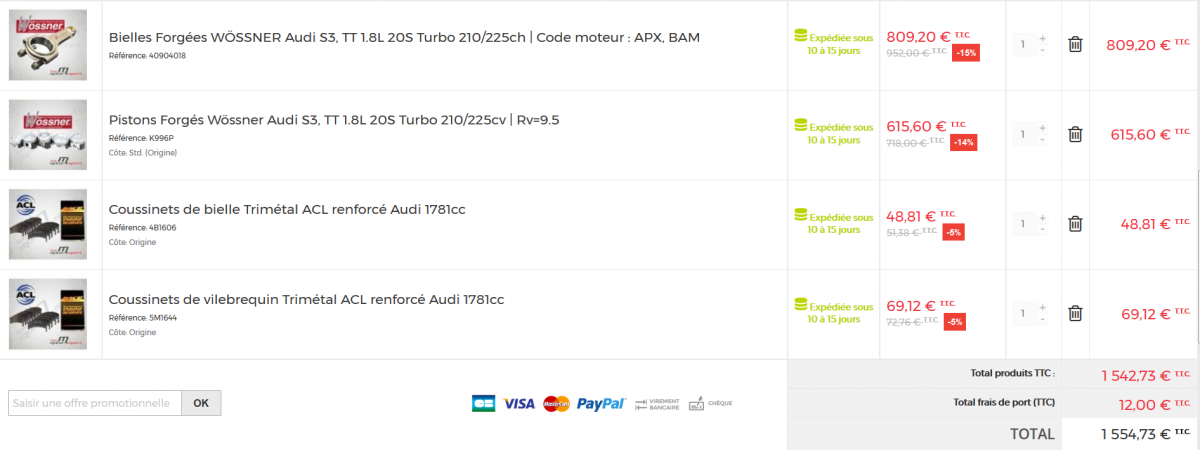Screen dimensions: 1200x450
Task: Remove Pistons Forgés Wössner with trash icon
Action: (x=1075, y=134)
